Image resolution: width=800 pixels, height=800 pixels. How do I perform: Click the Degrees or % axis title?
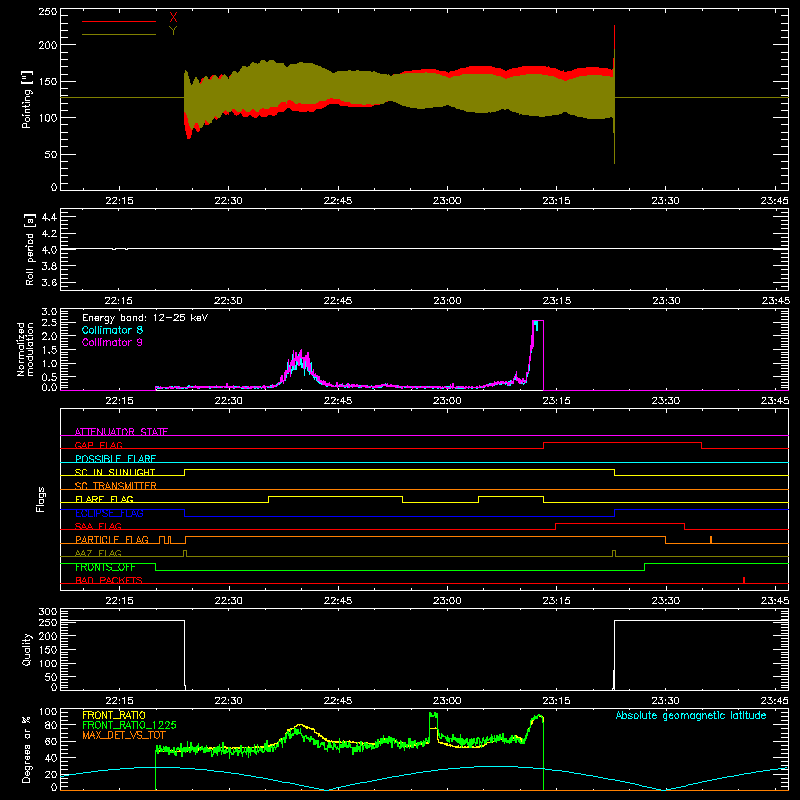(x=26, y=749)
